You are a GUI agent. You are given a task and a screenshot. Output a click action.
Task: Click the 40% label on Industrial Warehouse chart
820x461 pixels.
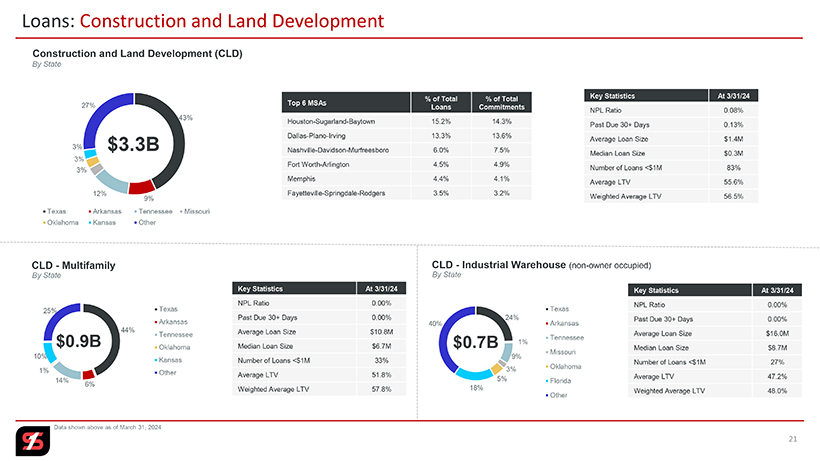(x=436, y=324)
